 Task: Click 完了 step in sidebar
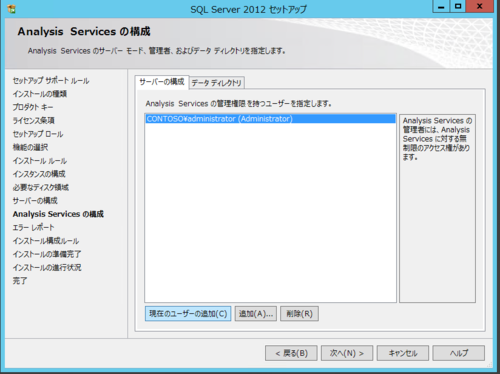(20, 281)
